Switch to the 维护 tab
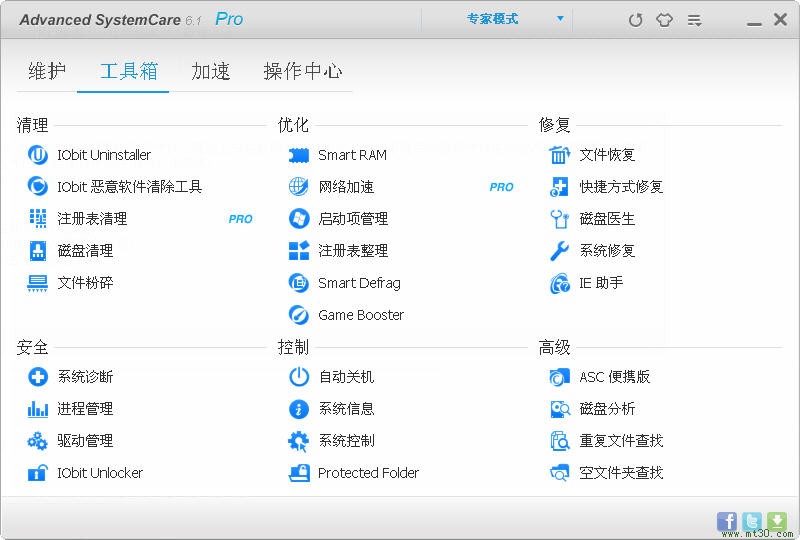The height and width of the screenshot is (540, 800). pyautogui.click(x=46, y=71)
